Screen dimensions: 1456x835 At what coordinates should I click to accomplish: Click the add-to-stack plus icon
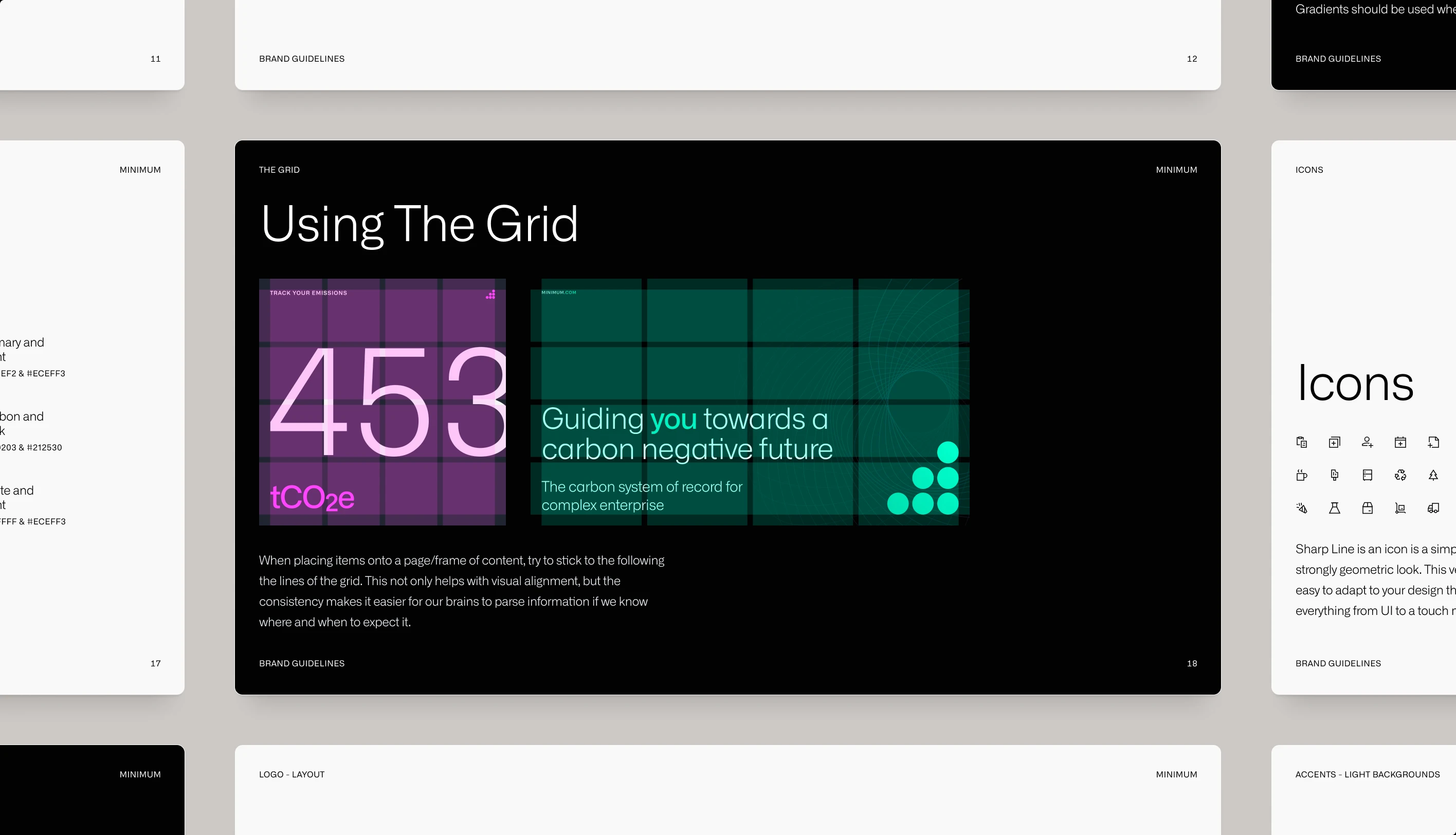1335,442
